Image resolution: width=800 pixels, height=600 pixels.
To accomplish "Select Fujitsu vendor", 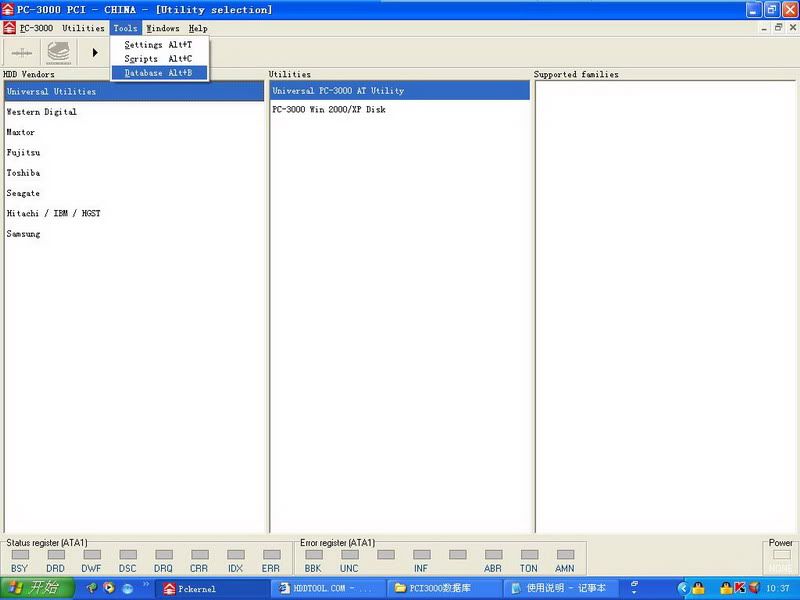I will pyautogui.click(x=134, y=153).
